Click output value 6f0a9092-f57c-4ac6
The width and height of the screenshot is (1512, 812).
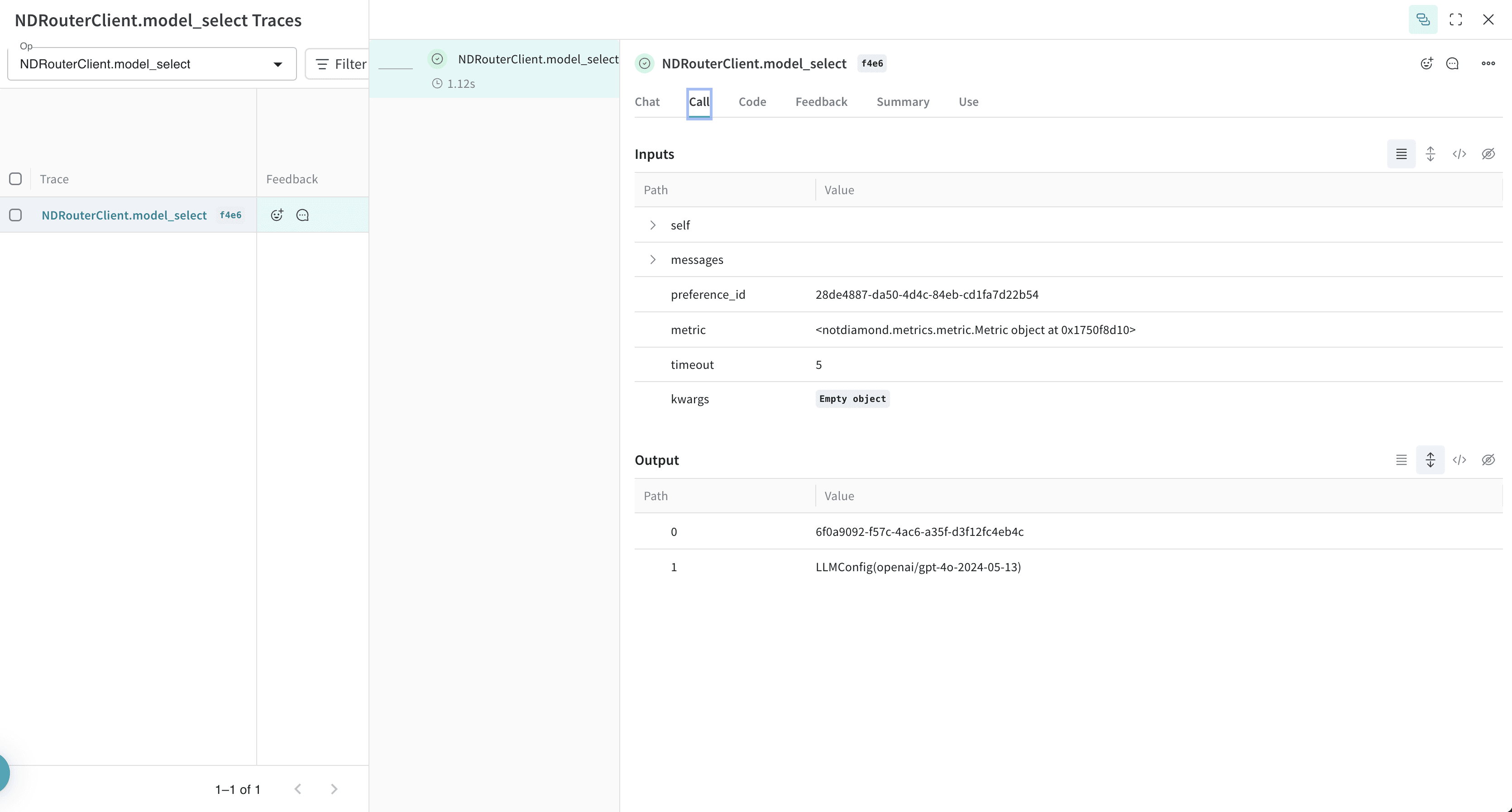[919, 532]
